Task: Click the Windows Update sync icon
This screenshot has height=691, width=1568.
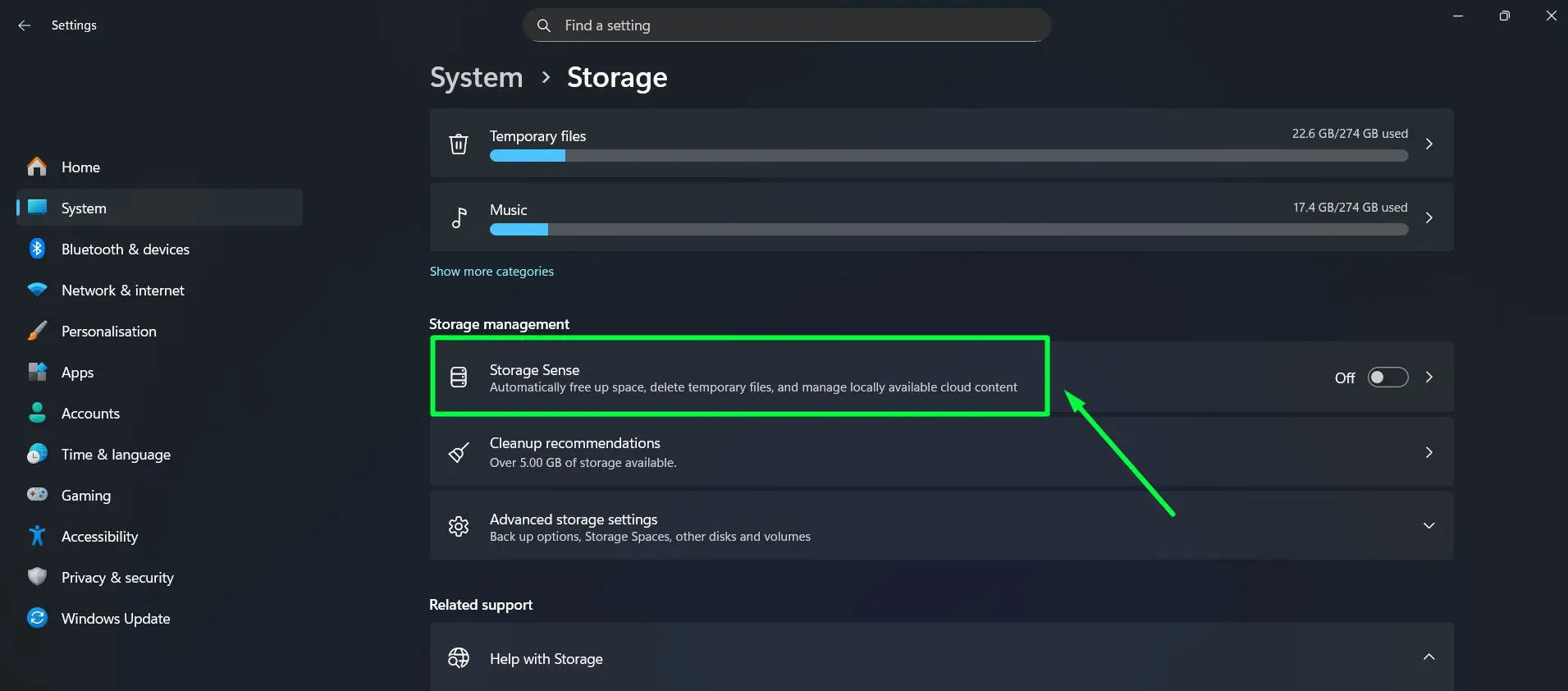Action: click(x=37, y=618)
